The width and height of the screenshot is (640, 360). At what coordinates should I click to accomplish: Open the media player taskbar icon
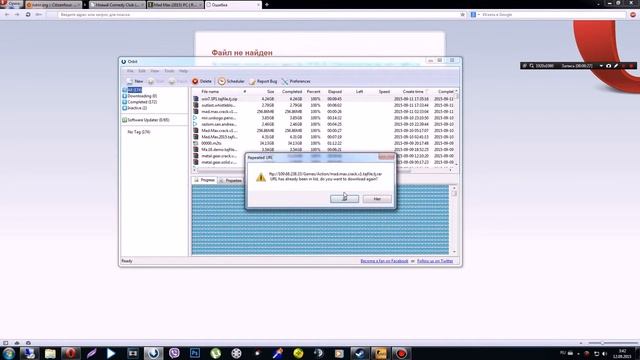pos(111,353)
